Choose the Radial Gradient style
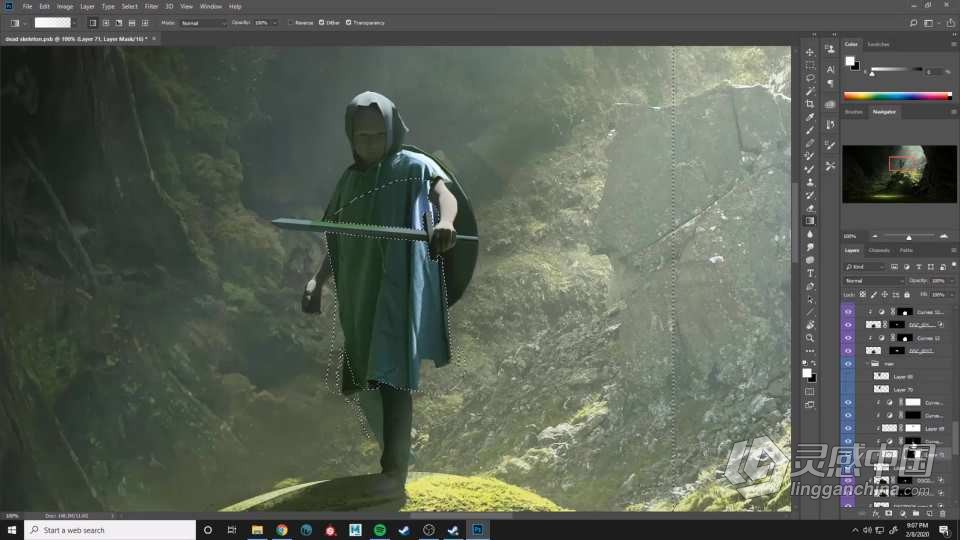The image size is (960, 540). pyautogui.click(x=106, y=23)
